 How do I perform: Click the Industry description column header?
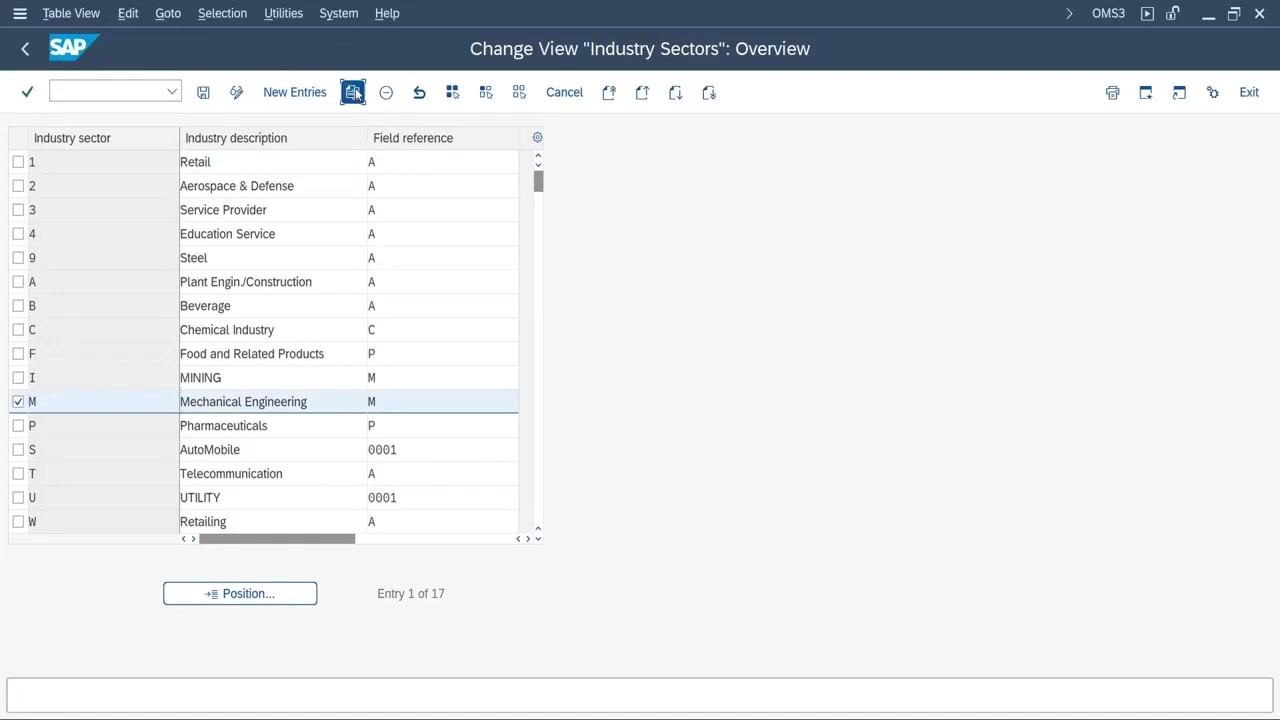pyautogui.click(x=274, y=138)
